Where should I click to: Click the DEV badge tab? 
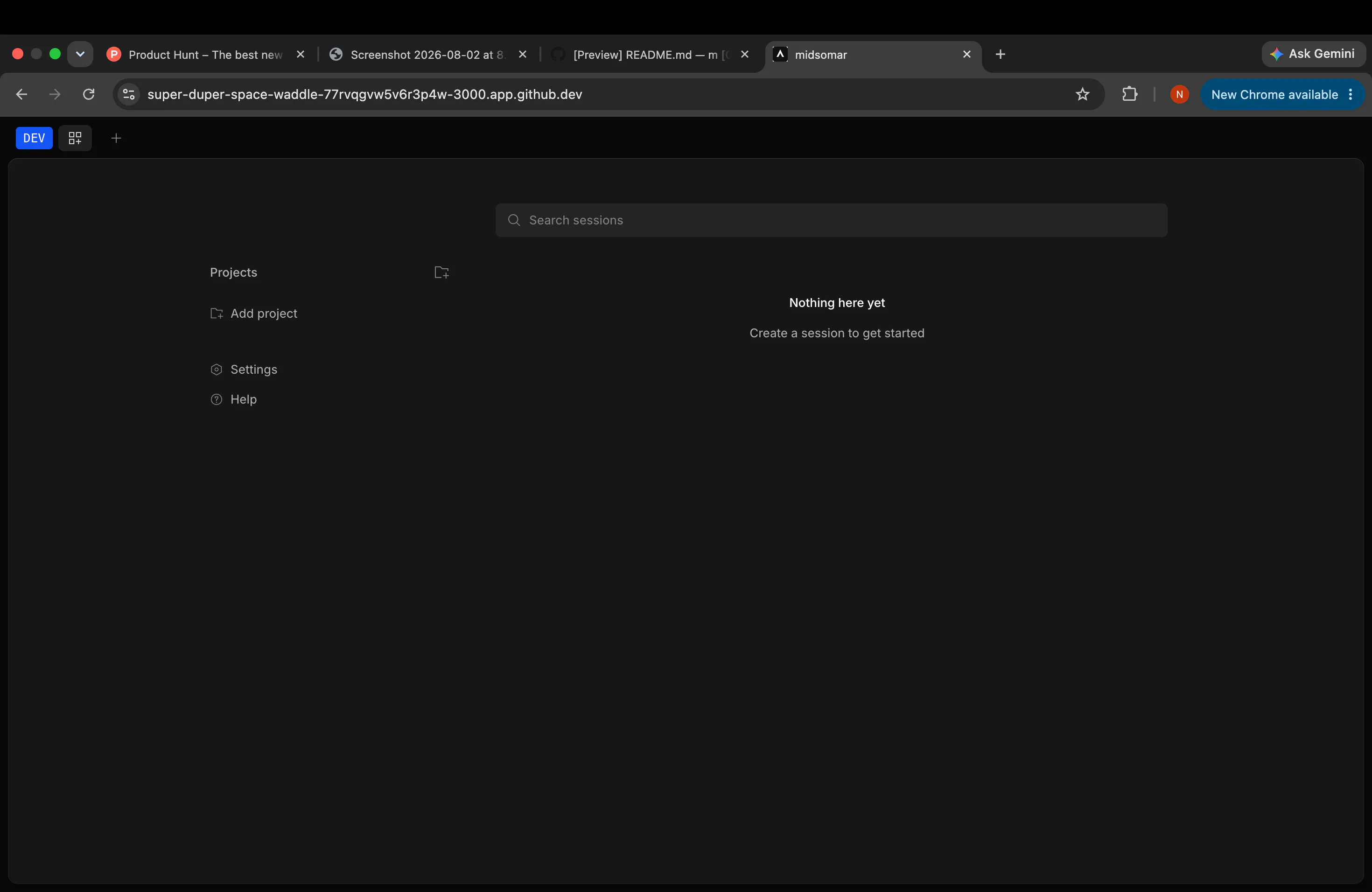click(34, 138)
